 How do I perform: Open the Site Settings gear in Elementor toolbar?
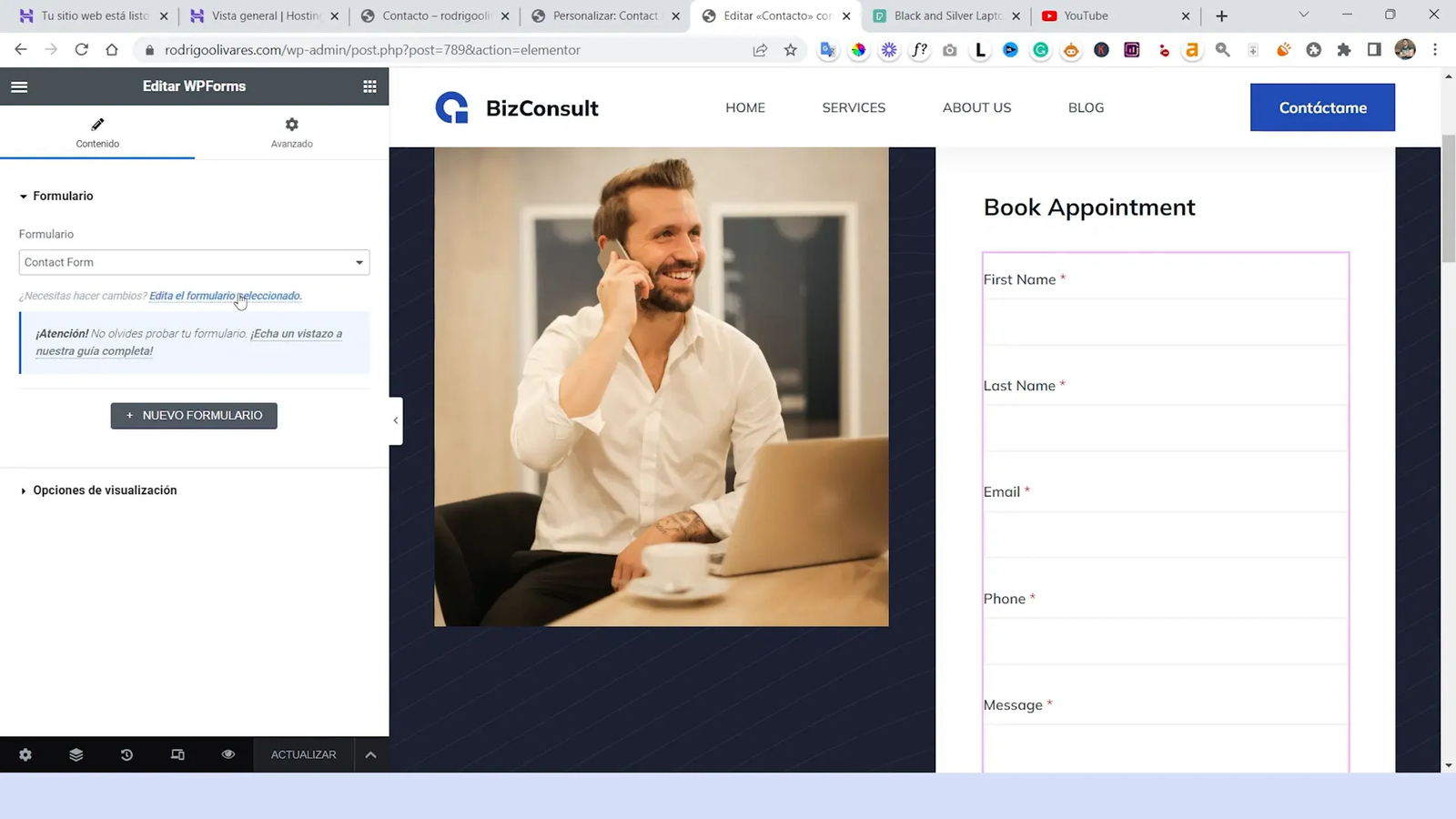pos(25,754)
